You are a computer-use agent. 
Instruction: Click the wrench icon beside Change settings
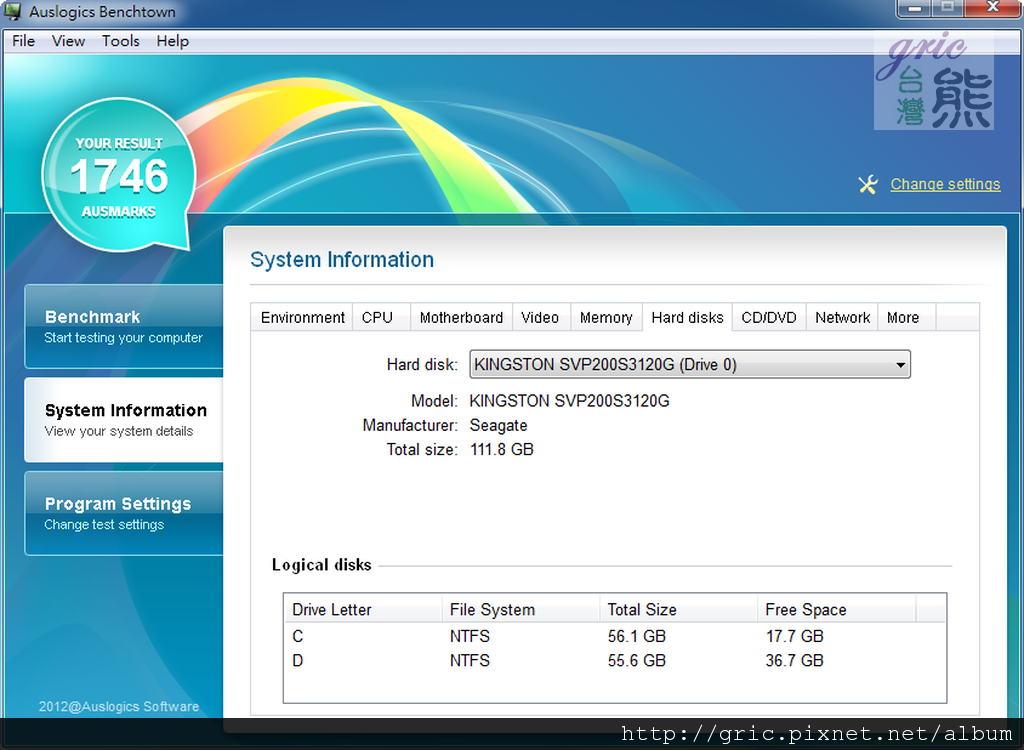coord(868,185)
